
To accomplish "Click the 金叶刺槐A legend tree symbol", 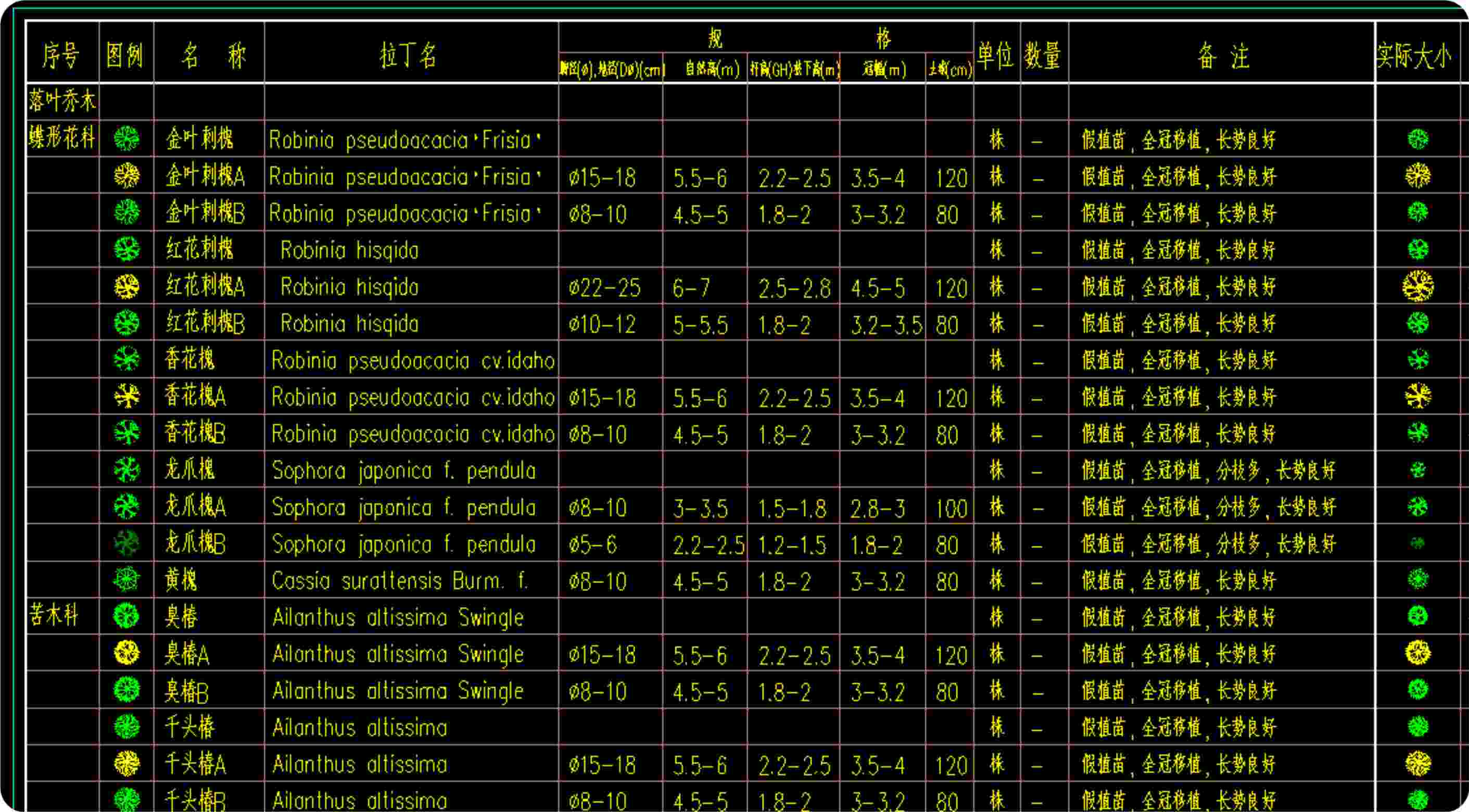I will tap(126, 175).
